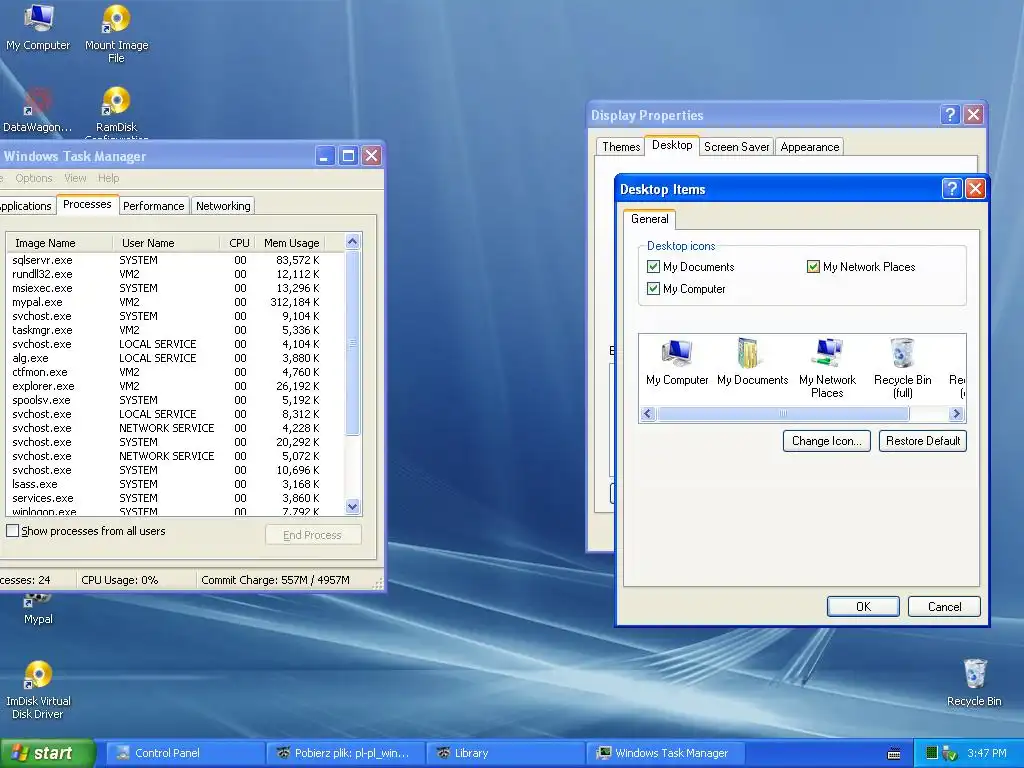The width and height of the screenshot is (1024, 768).
Task: Open the Themes tab in Display Properties
Action: (x=621, y=147)
